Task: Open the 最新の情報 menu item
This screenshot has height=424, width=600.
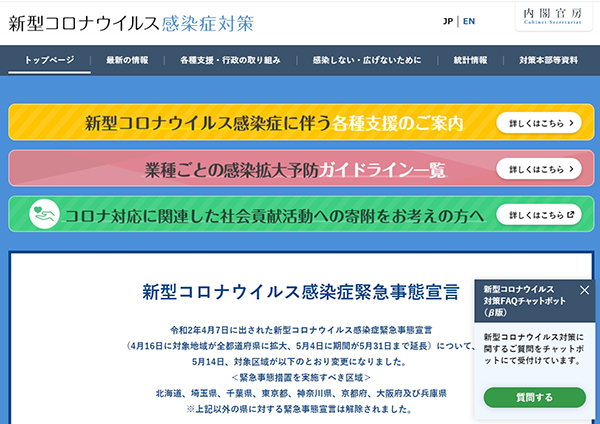Action: click(127, 60)
